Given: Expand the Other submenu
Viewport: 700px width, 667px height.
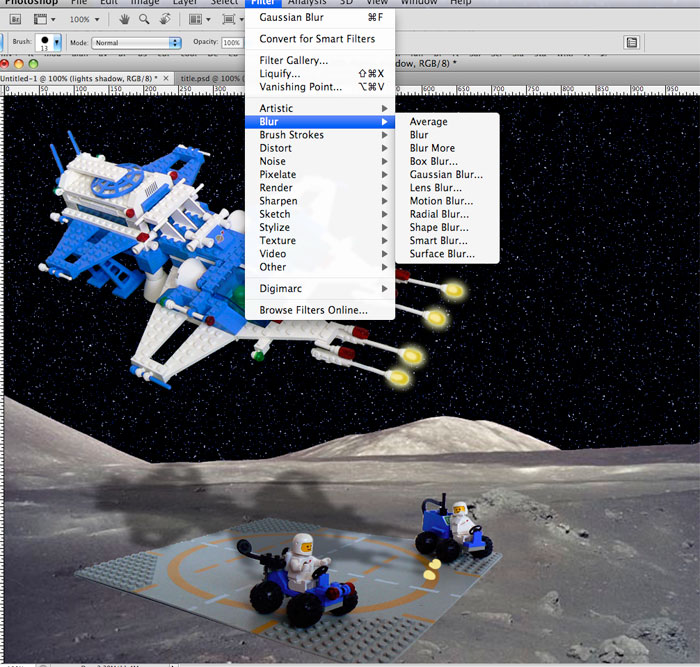Looking at the screenshot, I should click(x=320, y=267).
